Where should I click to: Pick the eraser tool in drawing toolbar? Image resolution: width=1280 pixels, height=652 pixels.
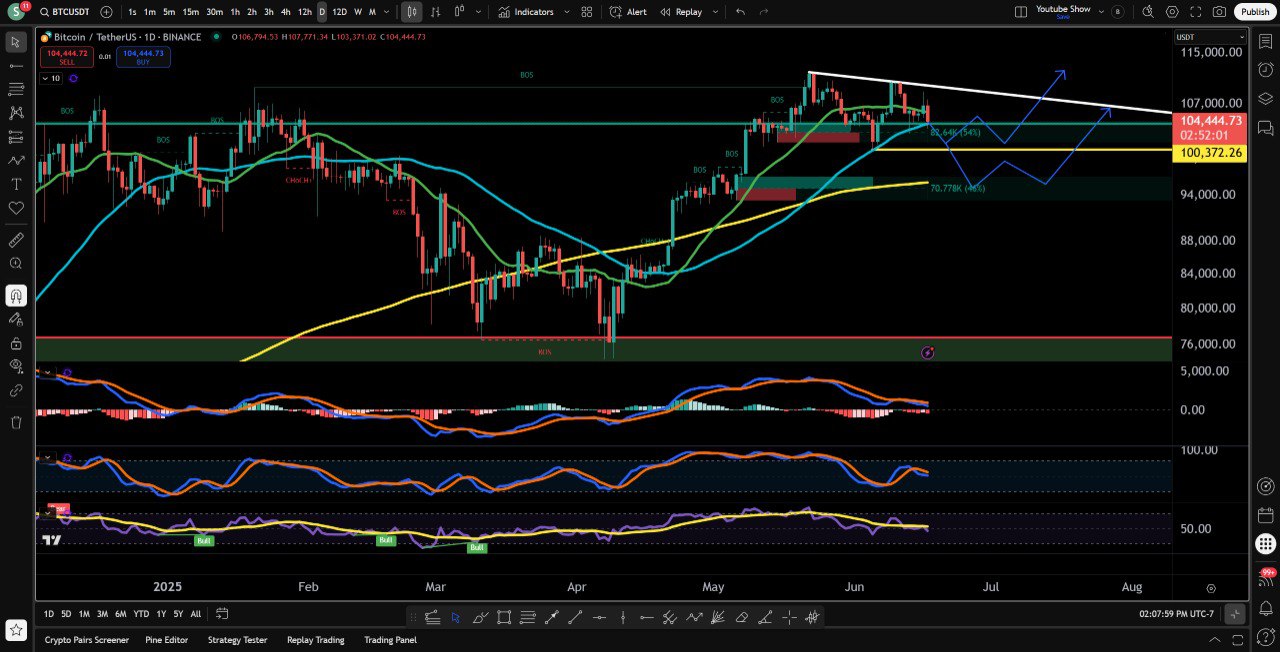(742, 617)
